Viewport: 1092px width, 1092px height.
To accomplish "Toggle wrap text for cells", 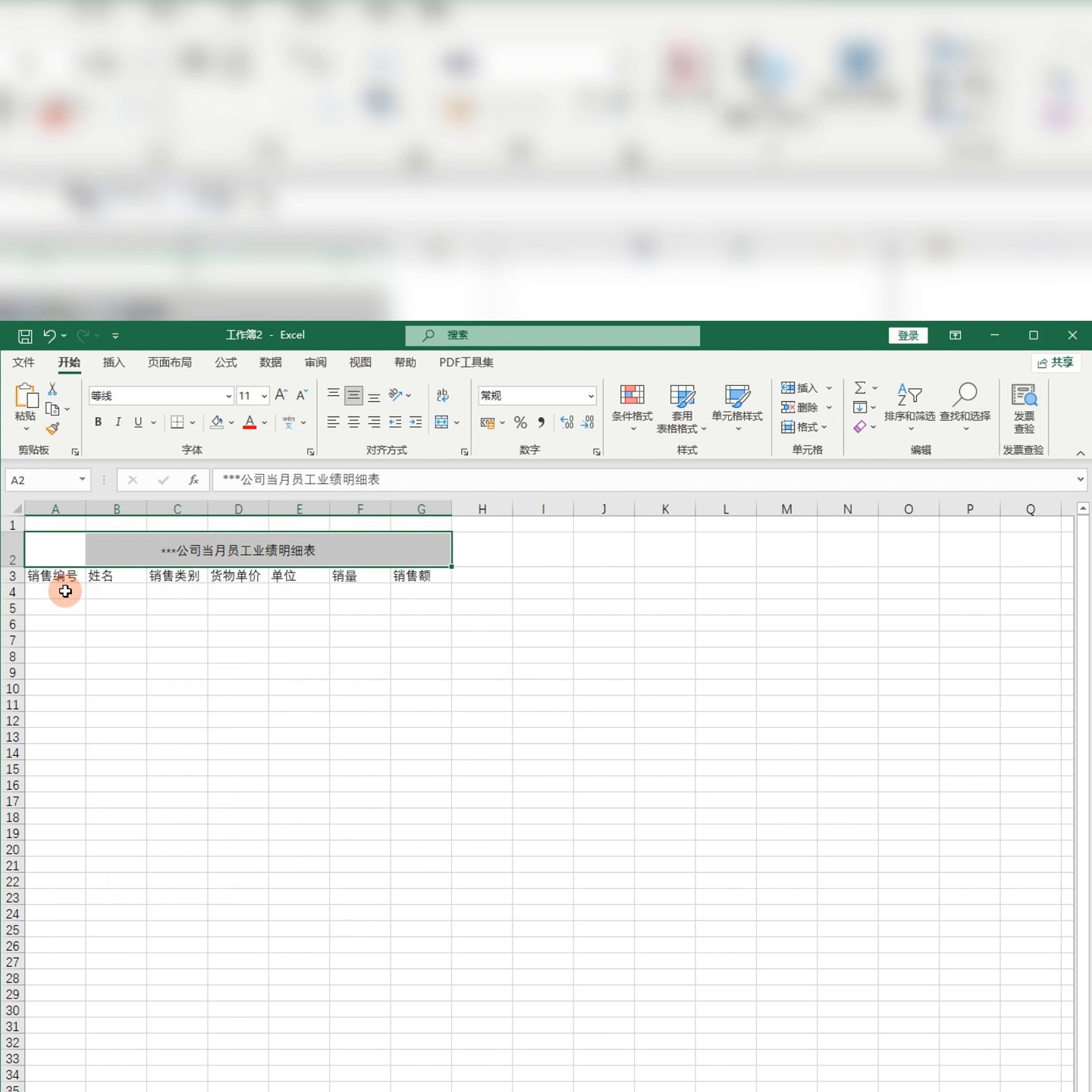I will (443, 395).
